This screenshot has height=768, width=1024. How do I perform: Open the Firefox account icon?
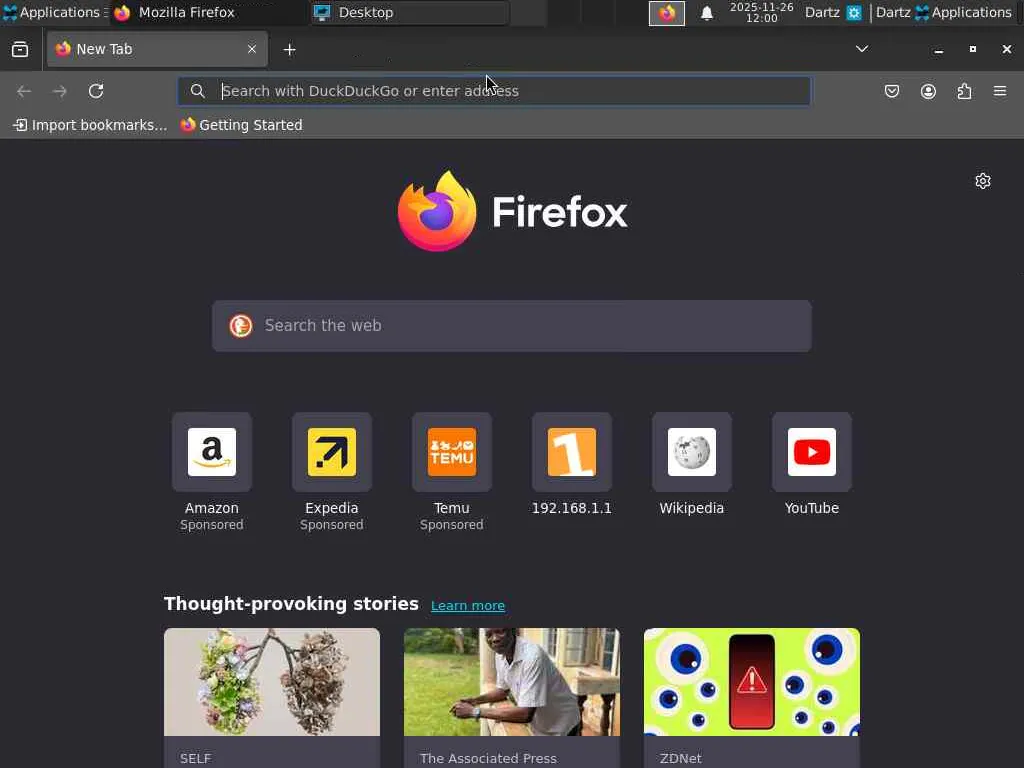pos(928,91)
